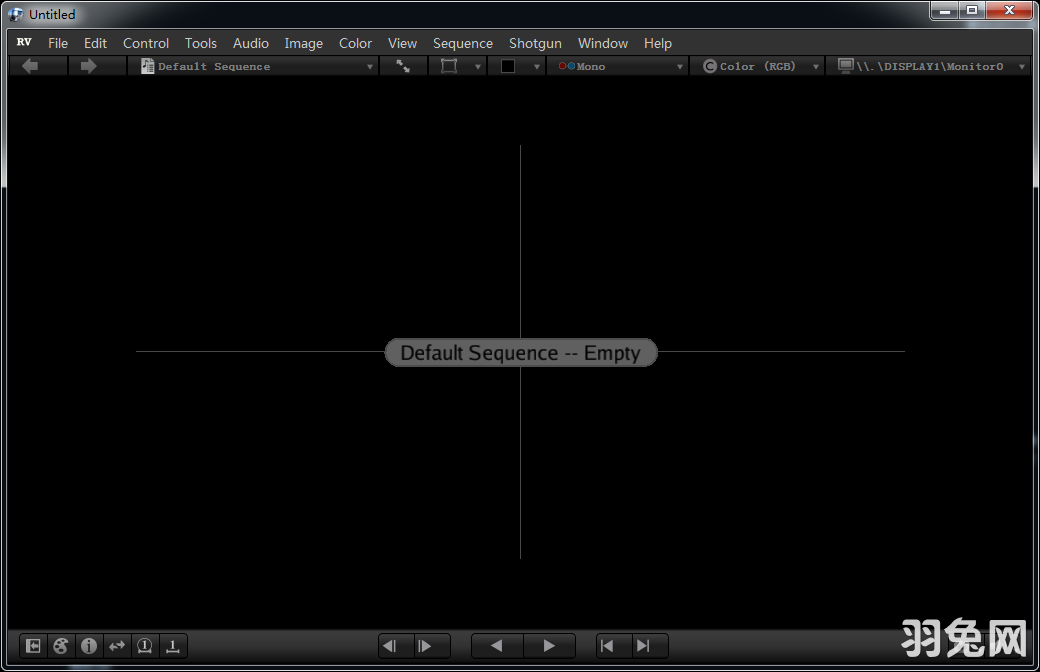
Task: Click the underlined 1 icon in bottom bar
Action: [x=173, y=646]
